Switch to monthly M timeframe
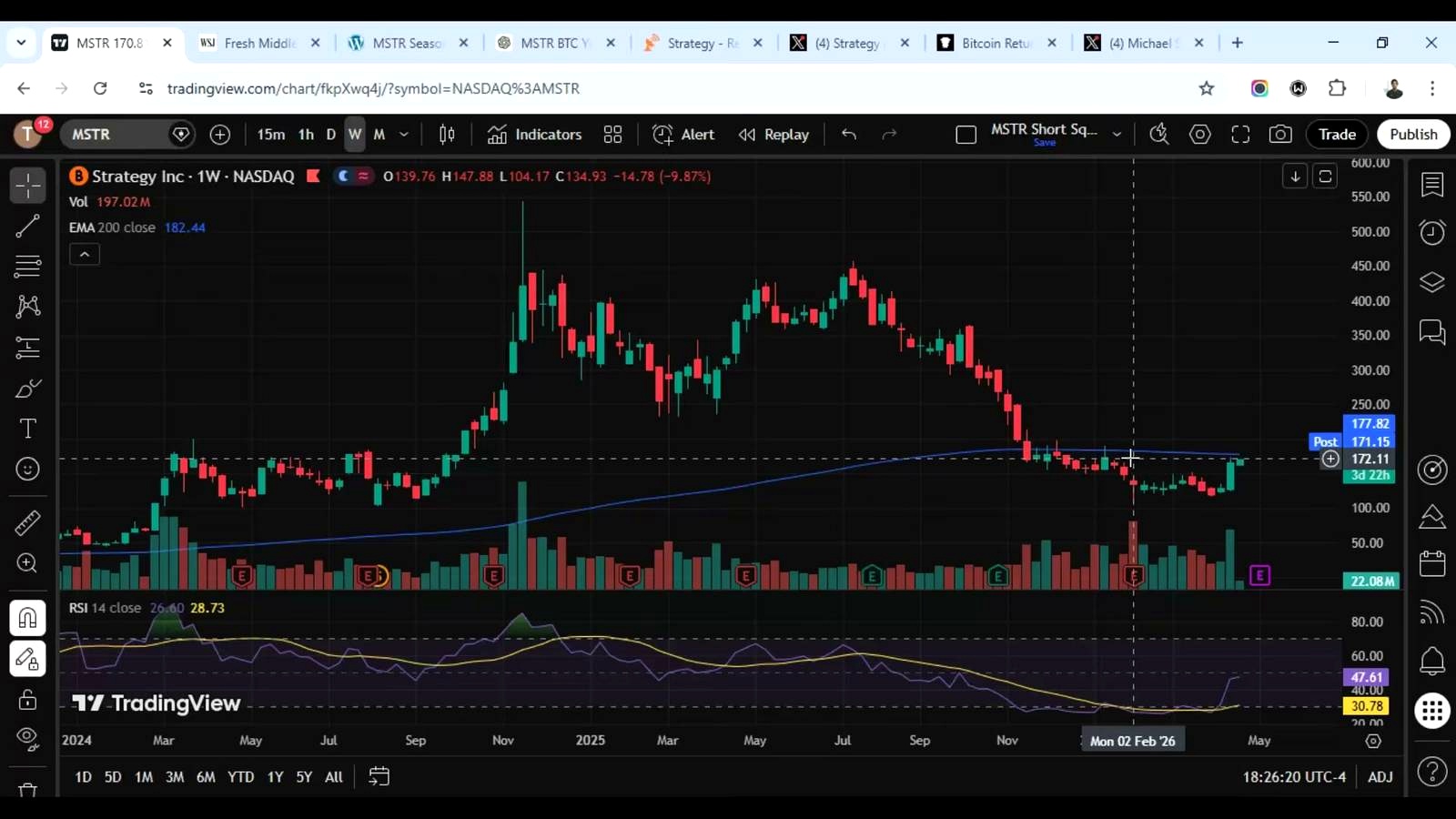 [x=379, y=135]
